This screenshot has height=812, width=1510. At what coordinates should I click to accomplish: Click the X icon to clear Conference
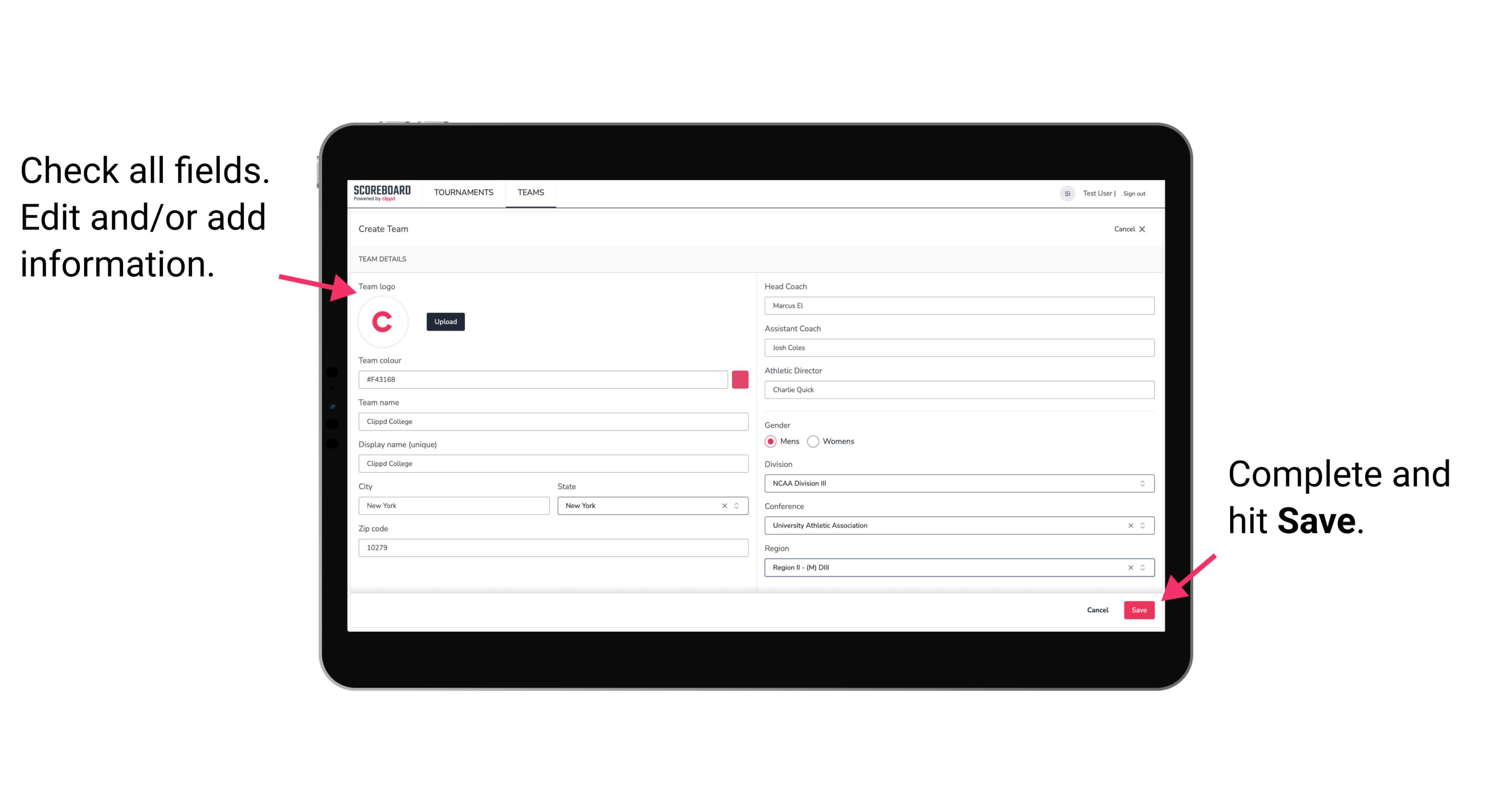click(x=1129, y=525)
